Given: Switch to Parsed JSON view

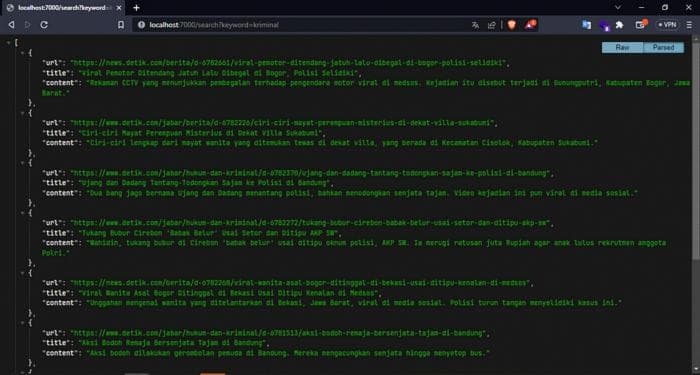Looking at the screenshot, I should pyautogui.click(x=663, y=47).
